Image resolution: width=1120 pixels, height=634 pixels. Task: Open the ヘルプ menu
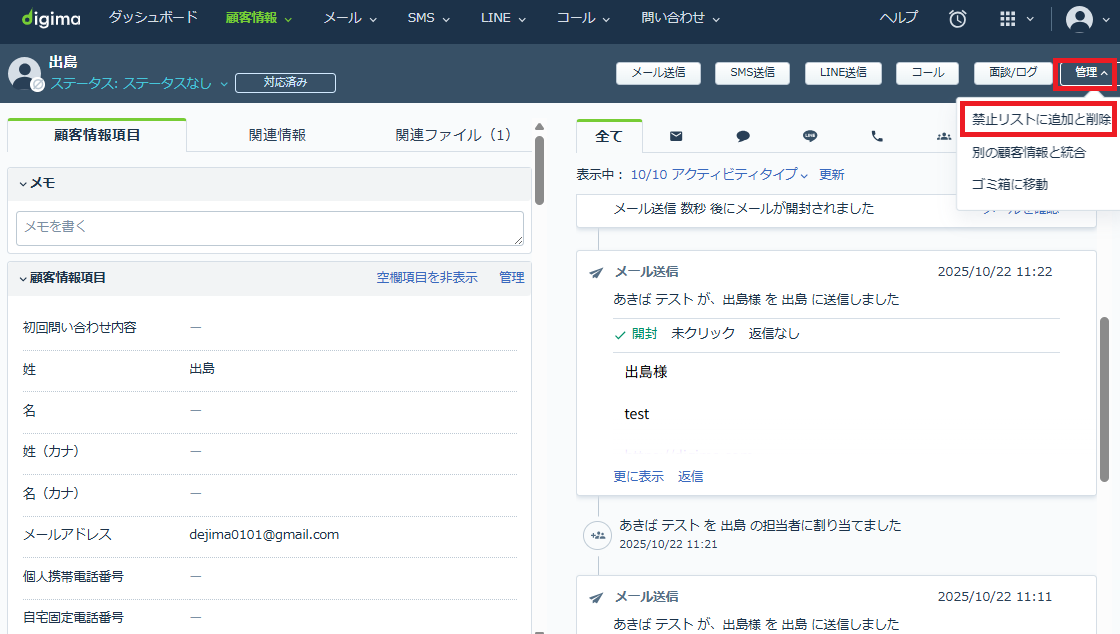pos(899,18)
